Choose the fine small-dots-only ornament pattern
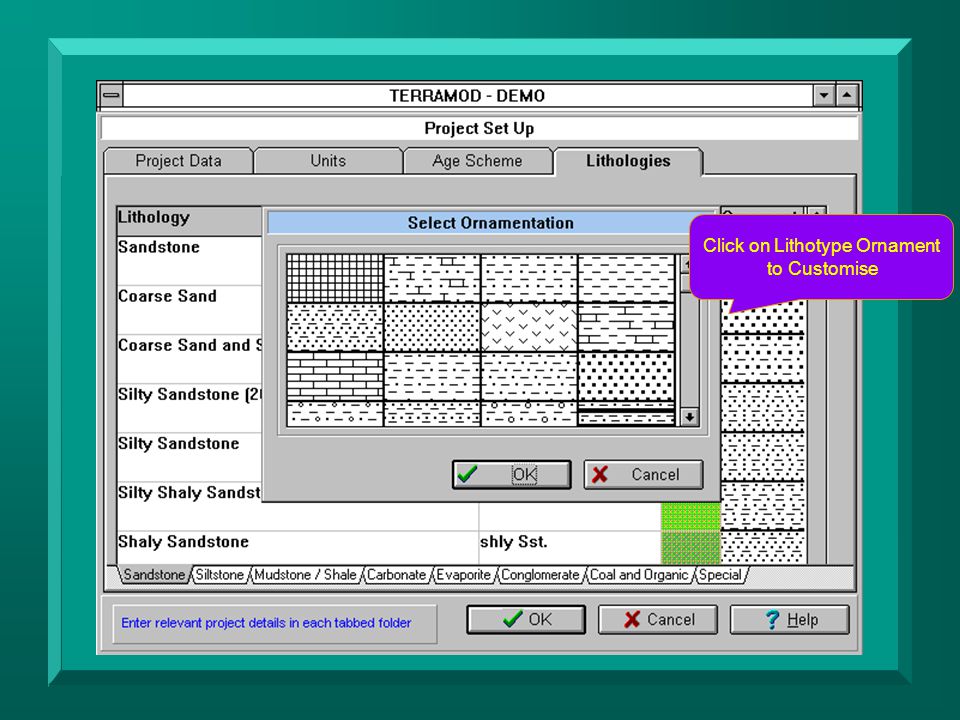This screenshot has width=960, height=720. tap(432, 327)
